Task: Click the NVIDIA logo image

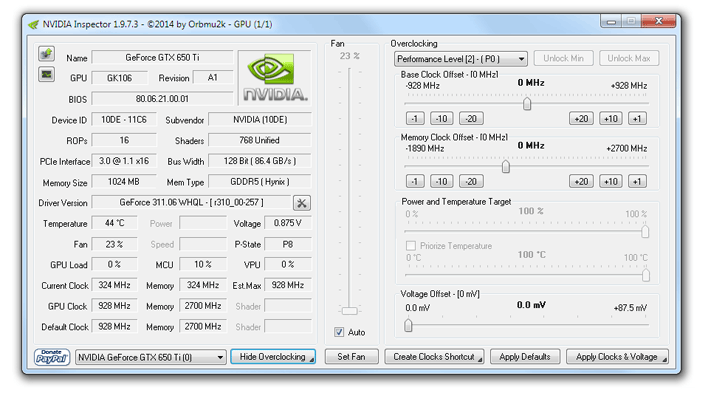Action: pyautogui.click(x=275, y=78)
